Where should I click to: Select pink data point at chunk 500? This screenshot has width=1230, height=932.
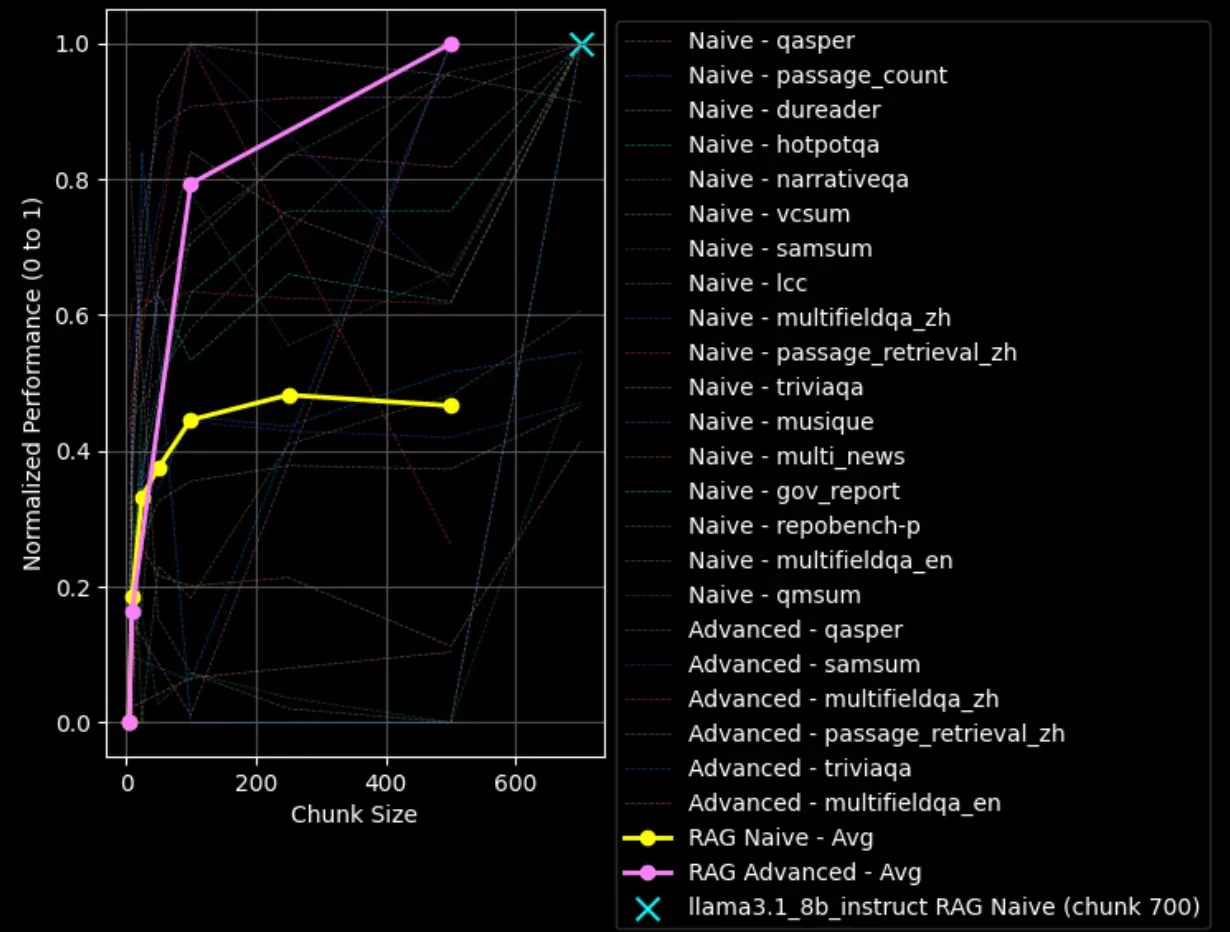(451, 44)
